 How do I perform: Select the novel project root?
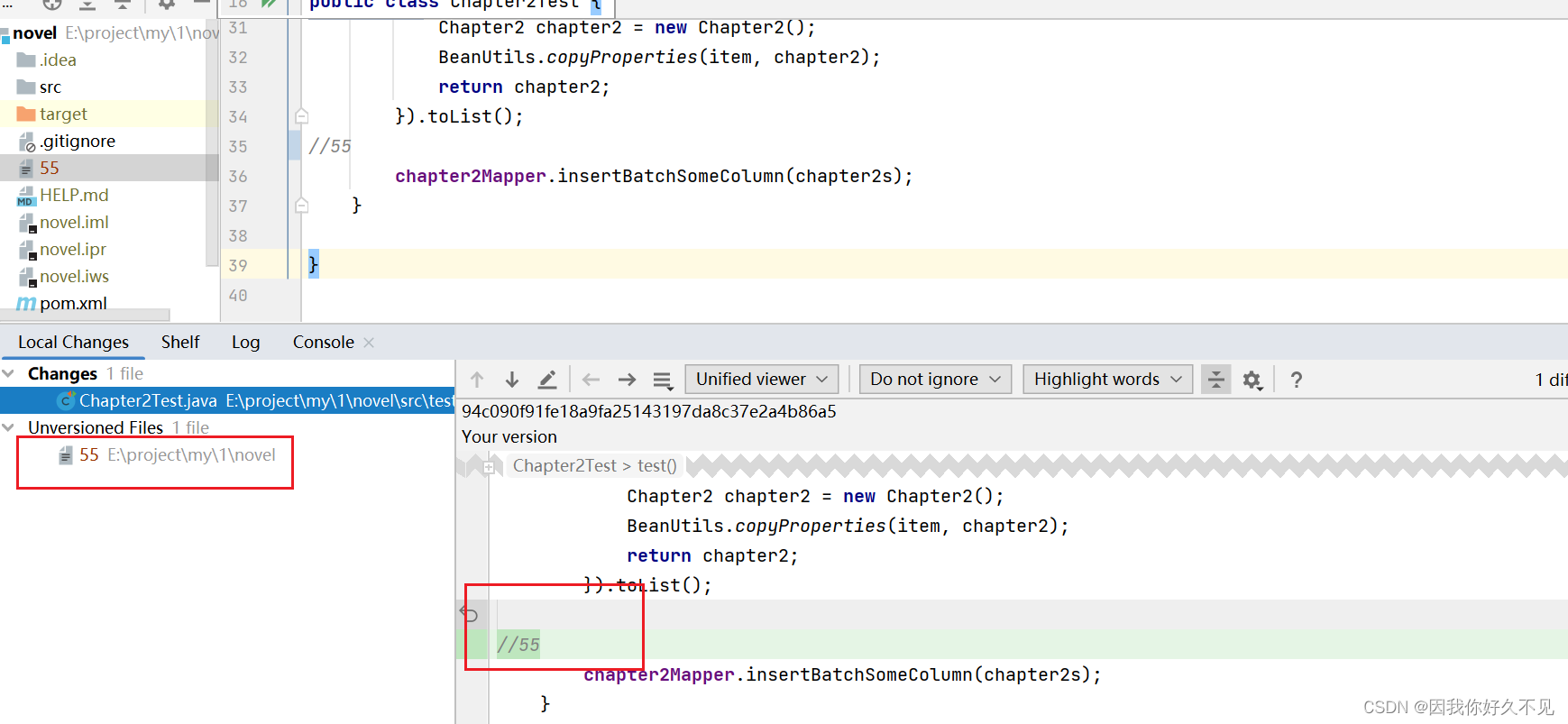pyautogui.click(x=35, y=33)
